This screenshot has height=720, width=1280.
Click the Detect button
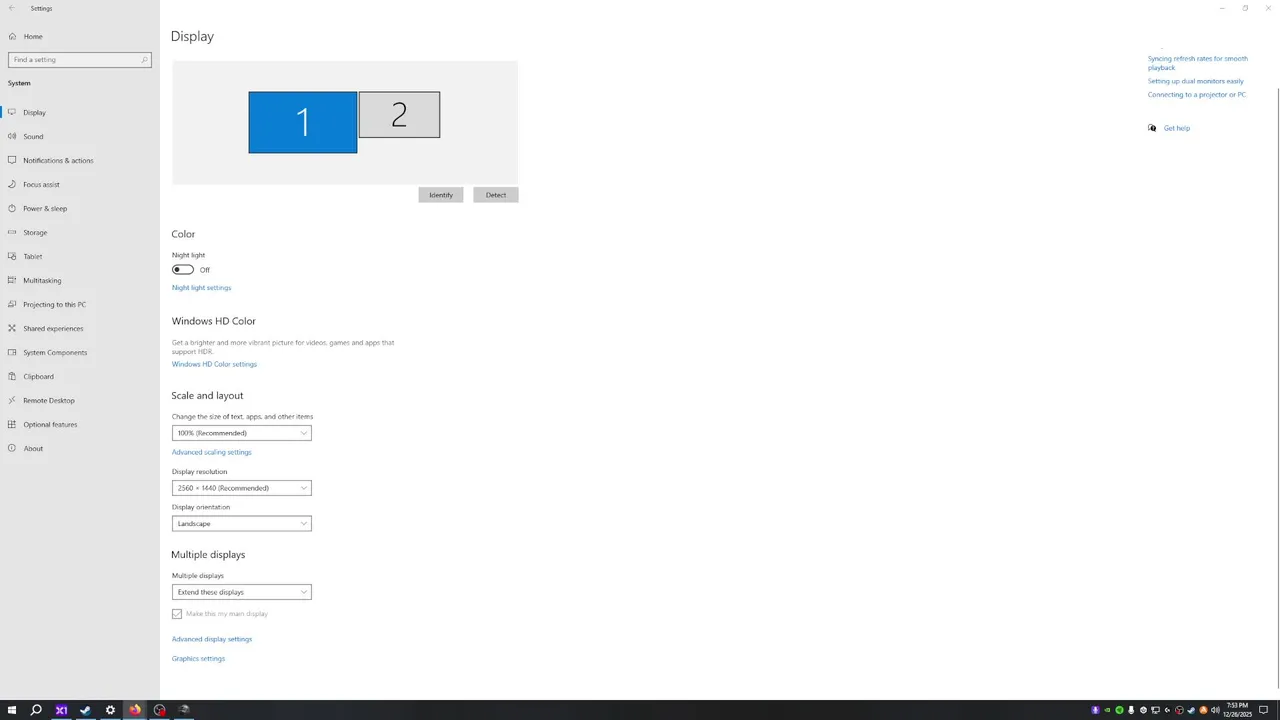pyautogui.click(x=496, y=195)
